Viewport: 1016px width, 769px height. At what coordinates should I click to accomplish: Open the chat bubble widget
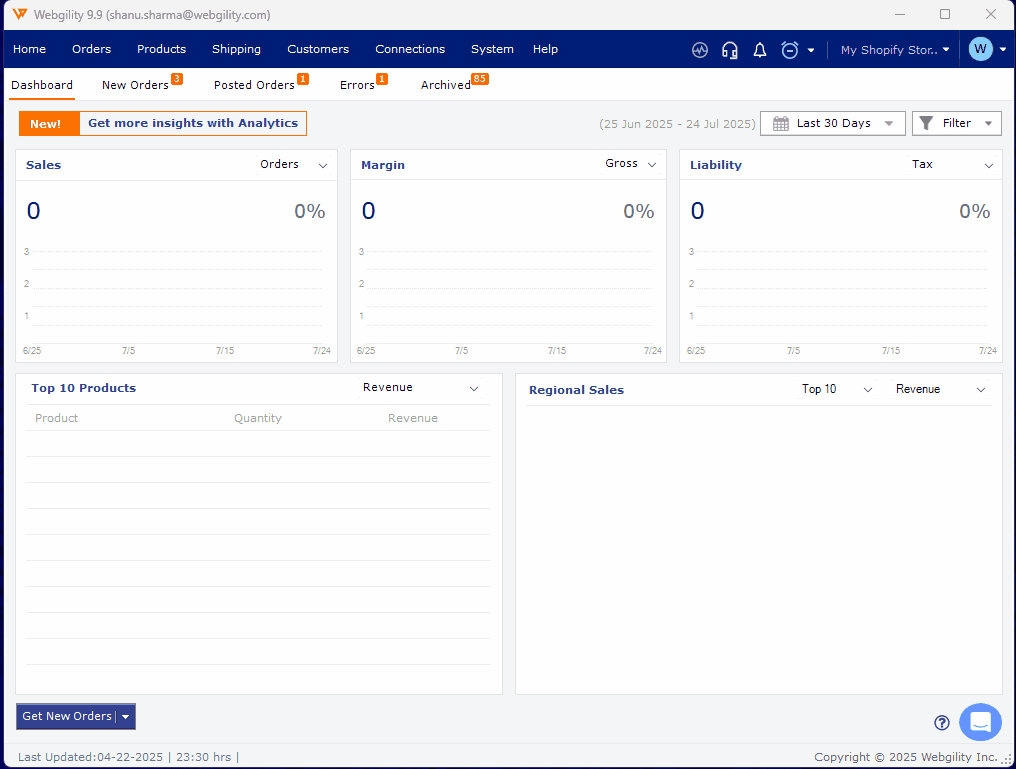pos(980,722)
